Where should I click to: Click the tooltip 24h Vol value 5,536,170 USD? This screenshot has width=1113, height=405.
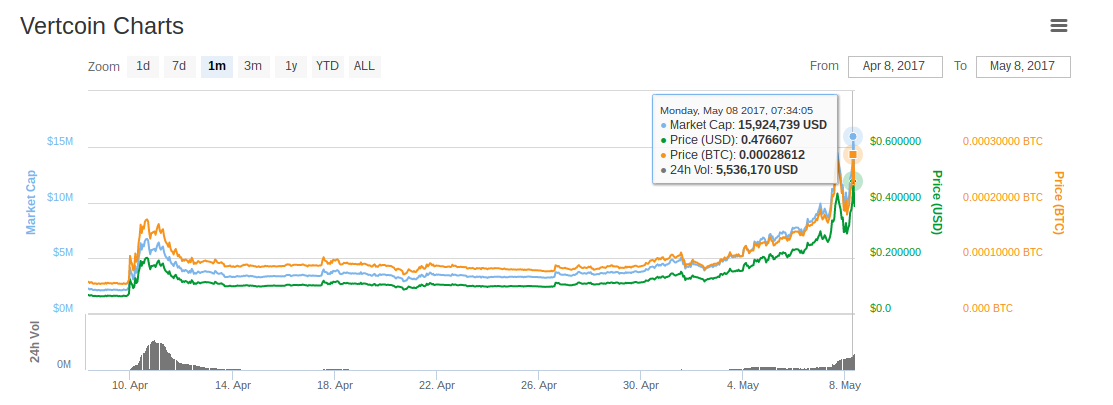[x=757, y=170]
